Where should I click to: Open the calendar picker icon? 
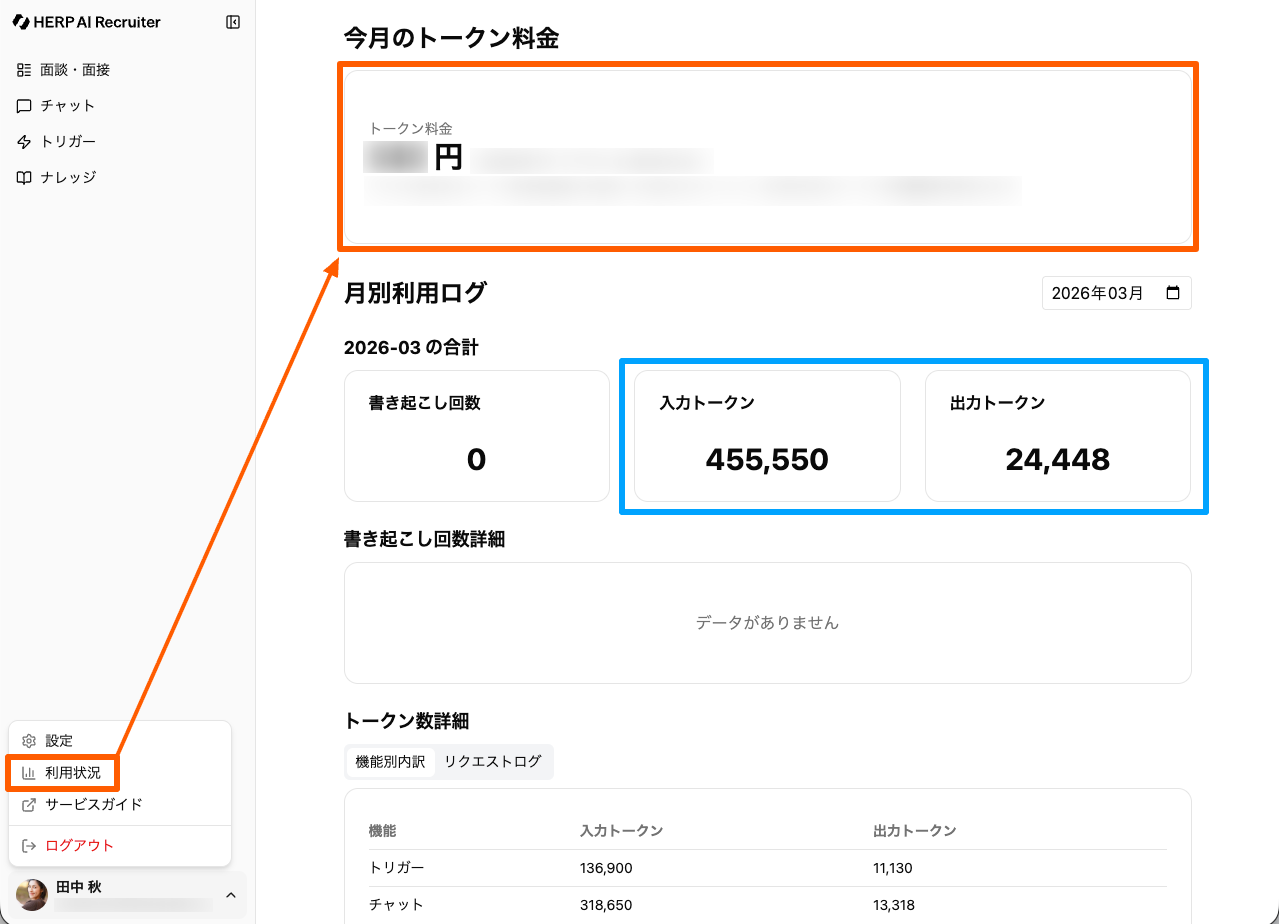[1173, 294]
